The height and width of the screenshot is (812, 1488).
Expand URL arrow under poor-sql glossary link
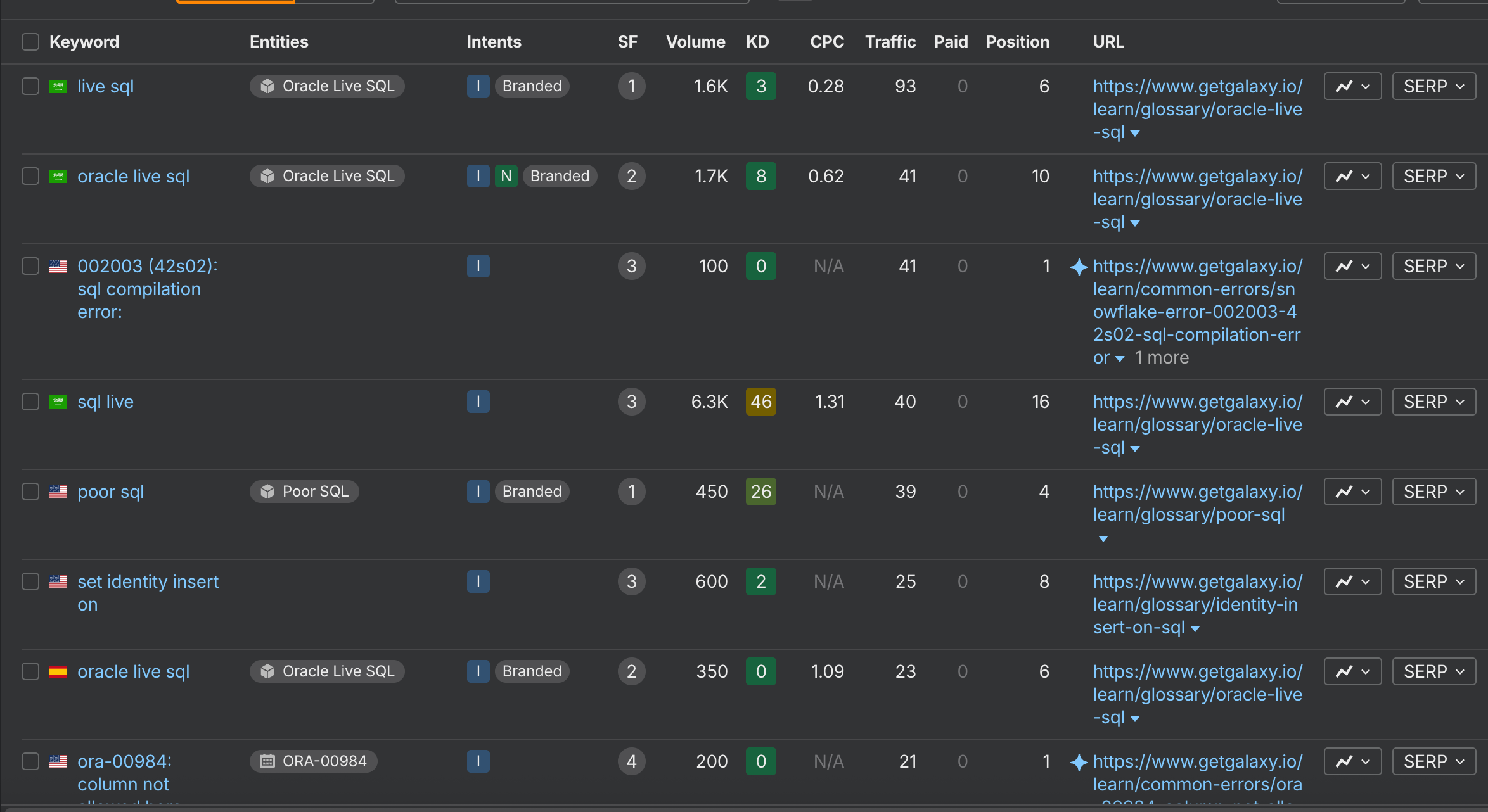(1103, 538)
